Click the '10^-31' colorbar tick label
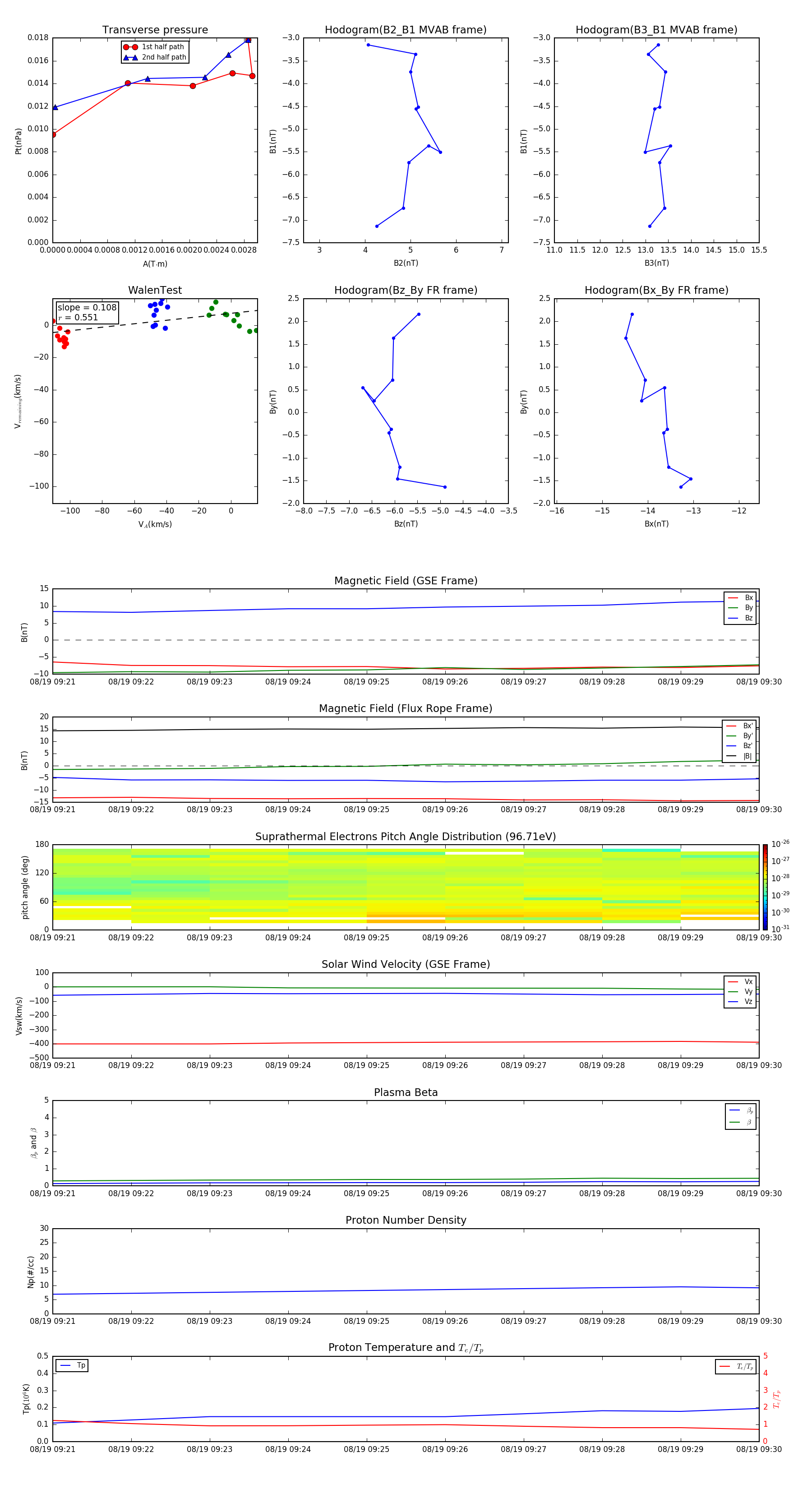Image resolution: width=812 pixels, height=1489 pixels. tap(780, 929)
